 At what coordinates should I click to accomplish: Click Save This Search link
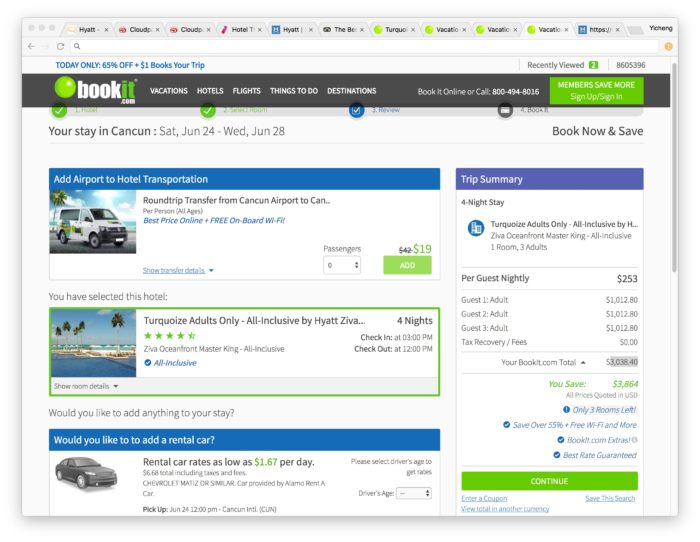coord(610,498)
